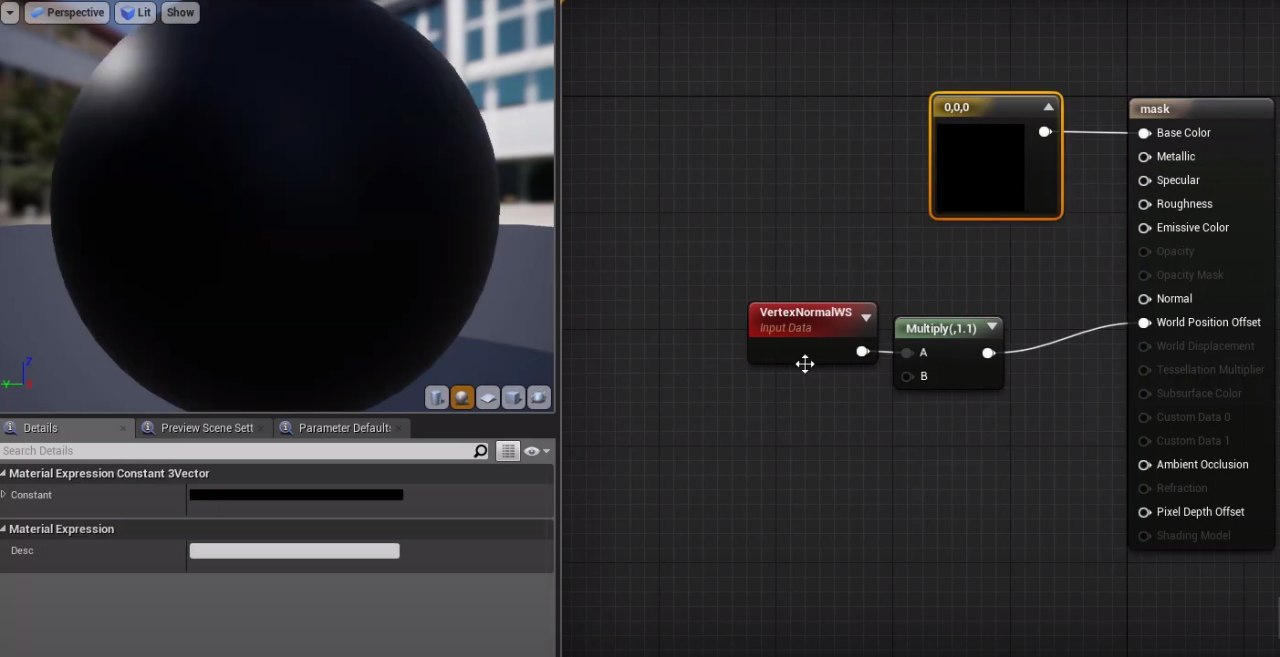Click the Multiply node B input pin
The width and height of the screenshot is (1280, 657).
pos(907,377)
